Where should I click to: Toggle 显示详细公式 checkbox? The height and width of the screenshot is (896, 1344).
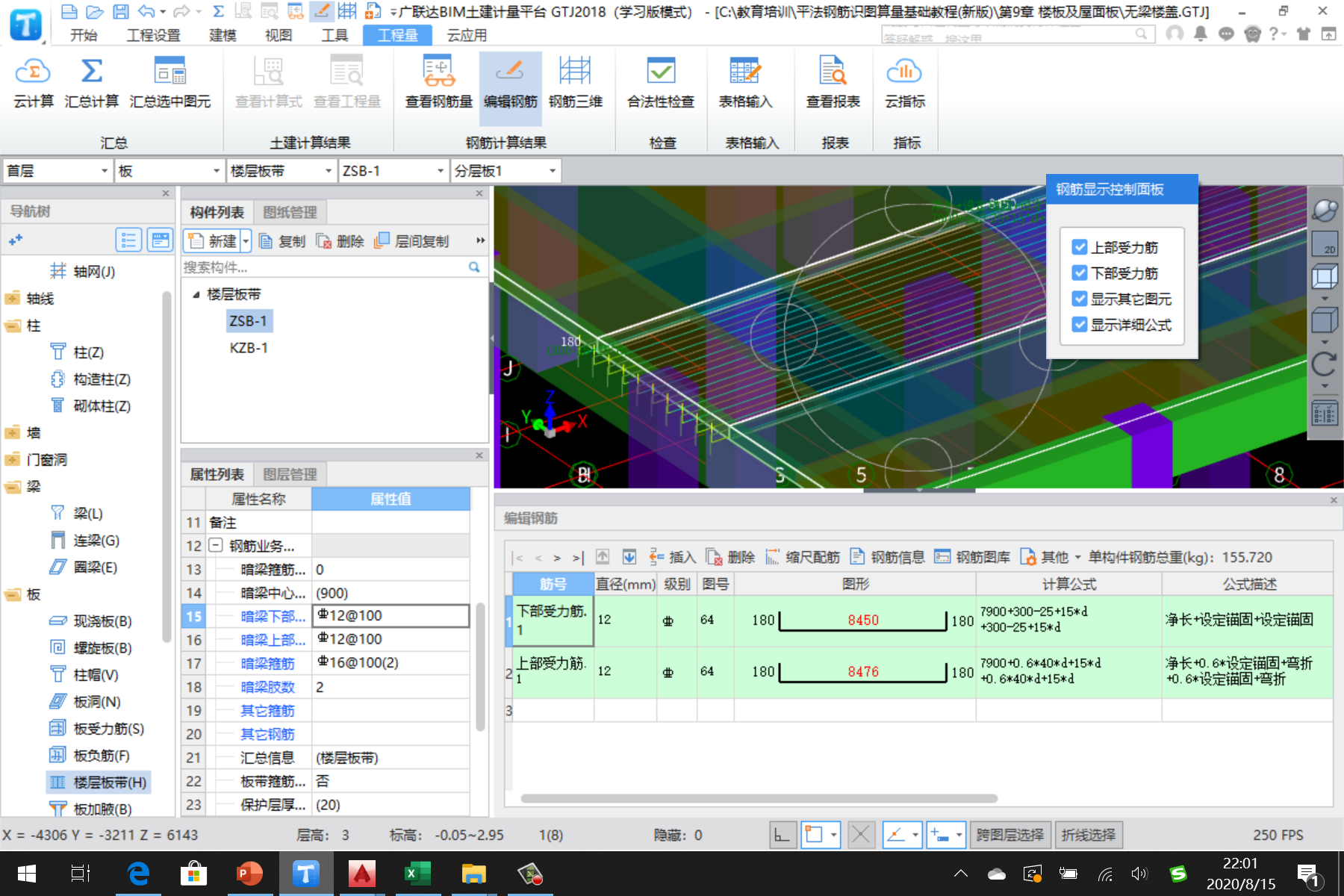[1080, 325]
